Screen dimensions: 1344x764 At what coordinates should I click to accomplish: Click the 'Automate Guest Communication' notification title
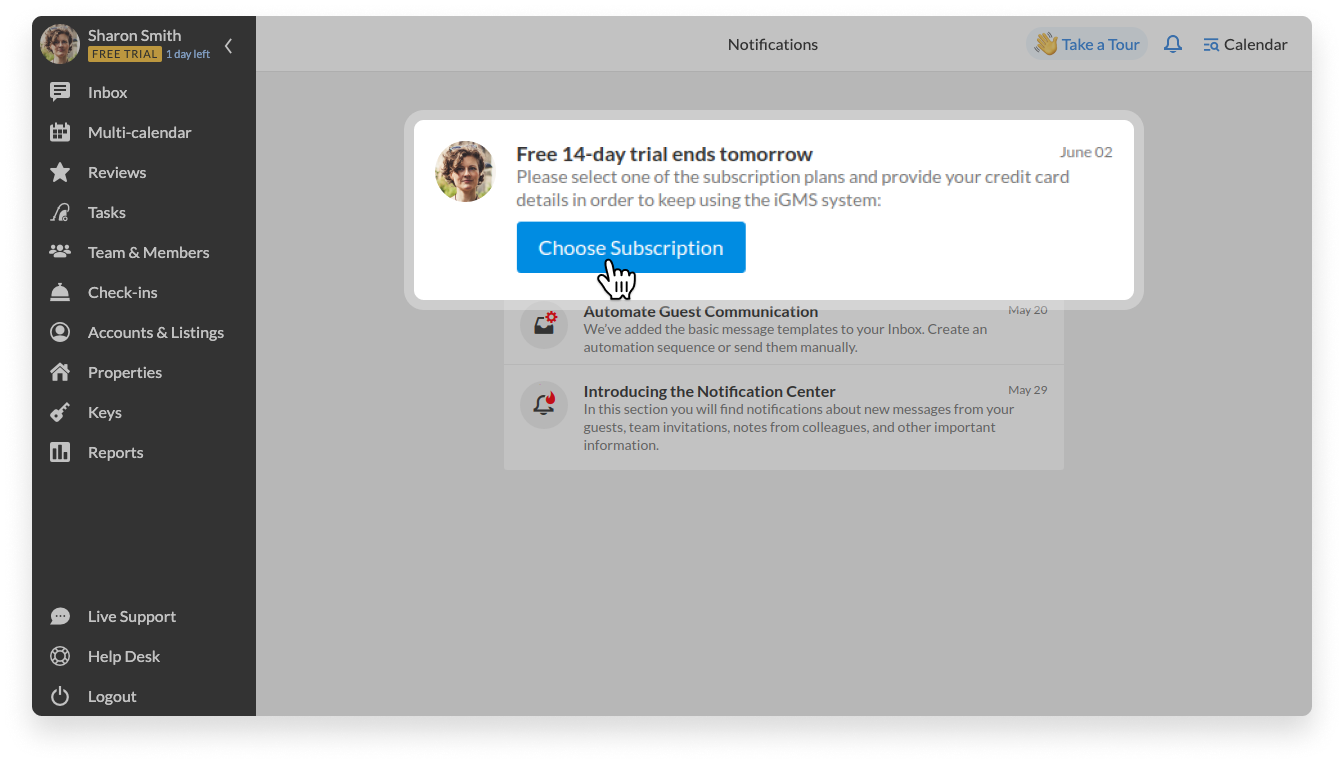click(x=701, y=311)
